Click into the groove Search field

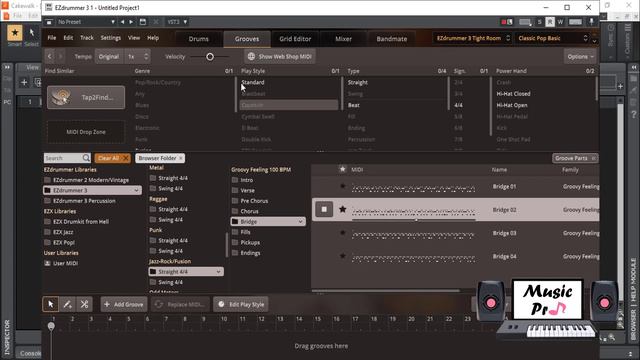(x=64, y=158)
